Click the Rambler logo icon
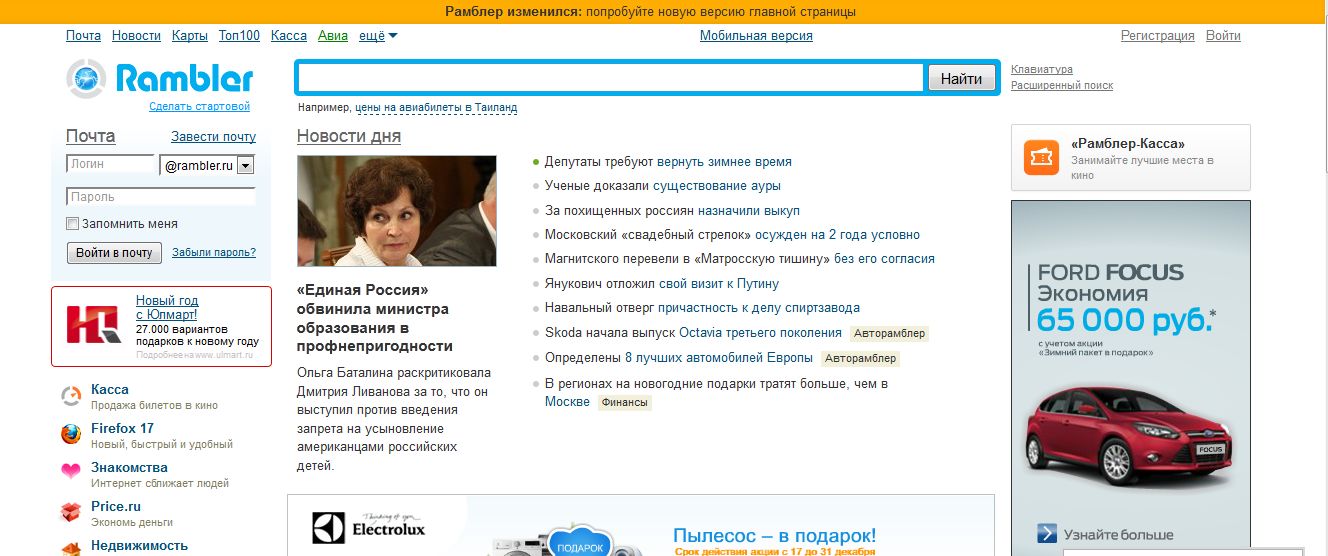Viewport: 1328px width, 556px height. [x=86, y=78]
